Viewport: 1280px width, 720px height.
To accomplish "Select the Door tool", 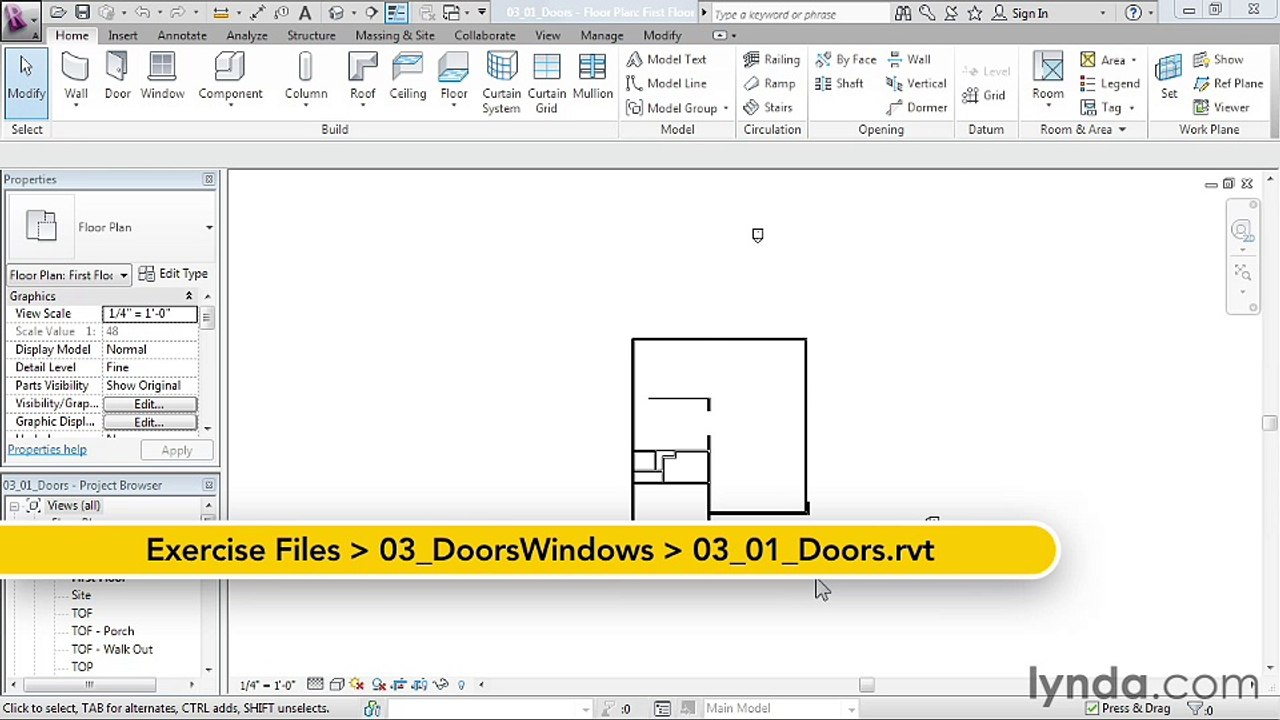I will (117, 78).
